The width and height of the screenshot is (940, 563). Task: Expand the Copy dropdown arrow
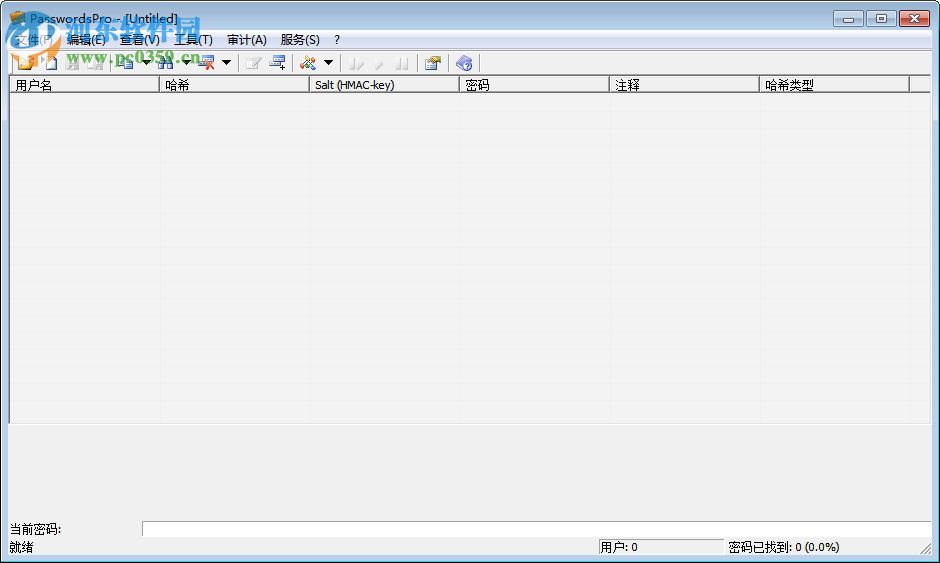pos(146,62)
